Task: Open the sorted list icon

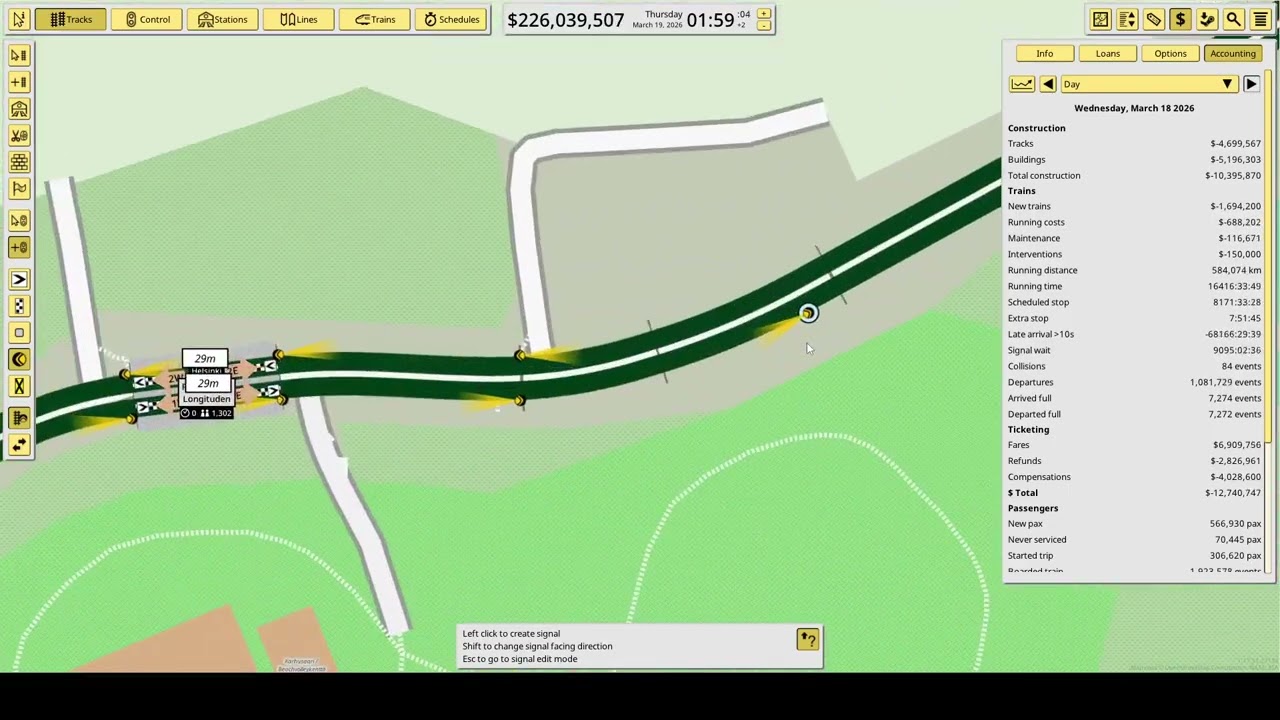Action: click(x=1127, y=19)
